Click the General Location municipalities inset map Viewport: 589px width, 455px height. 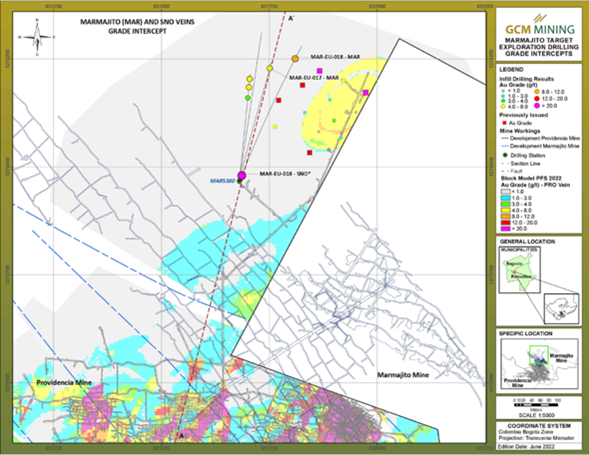(x=520, y=270)
